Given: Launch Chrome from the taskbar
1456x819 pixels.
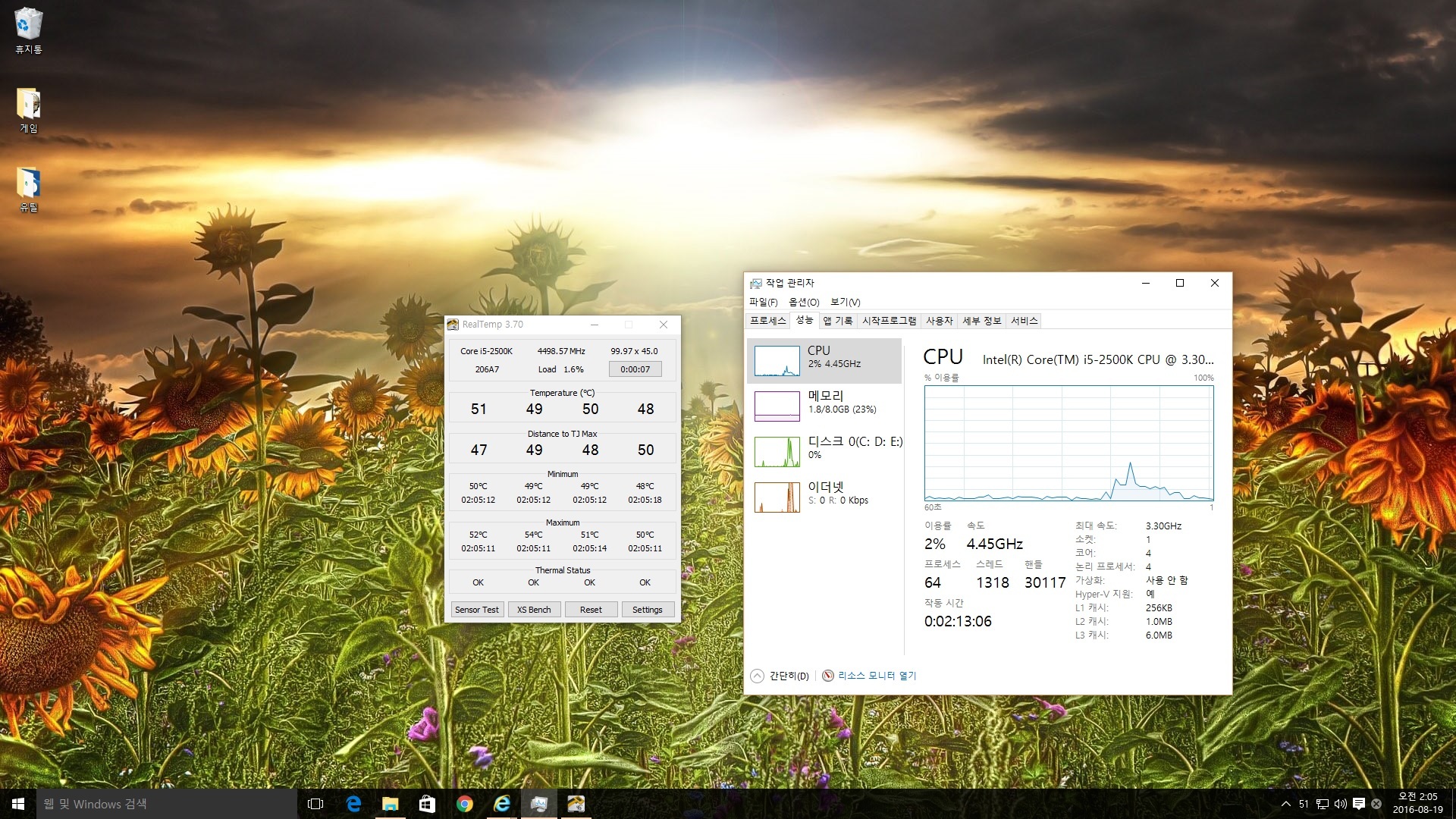Looking at the screenshot, I should [x=465, y=804].
